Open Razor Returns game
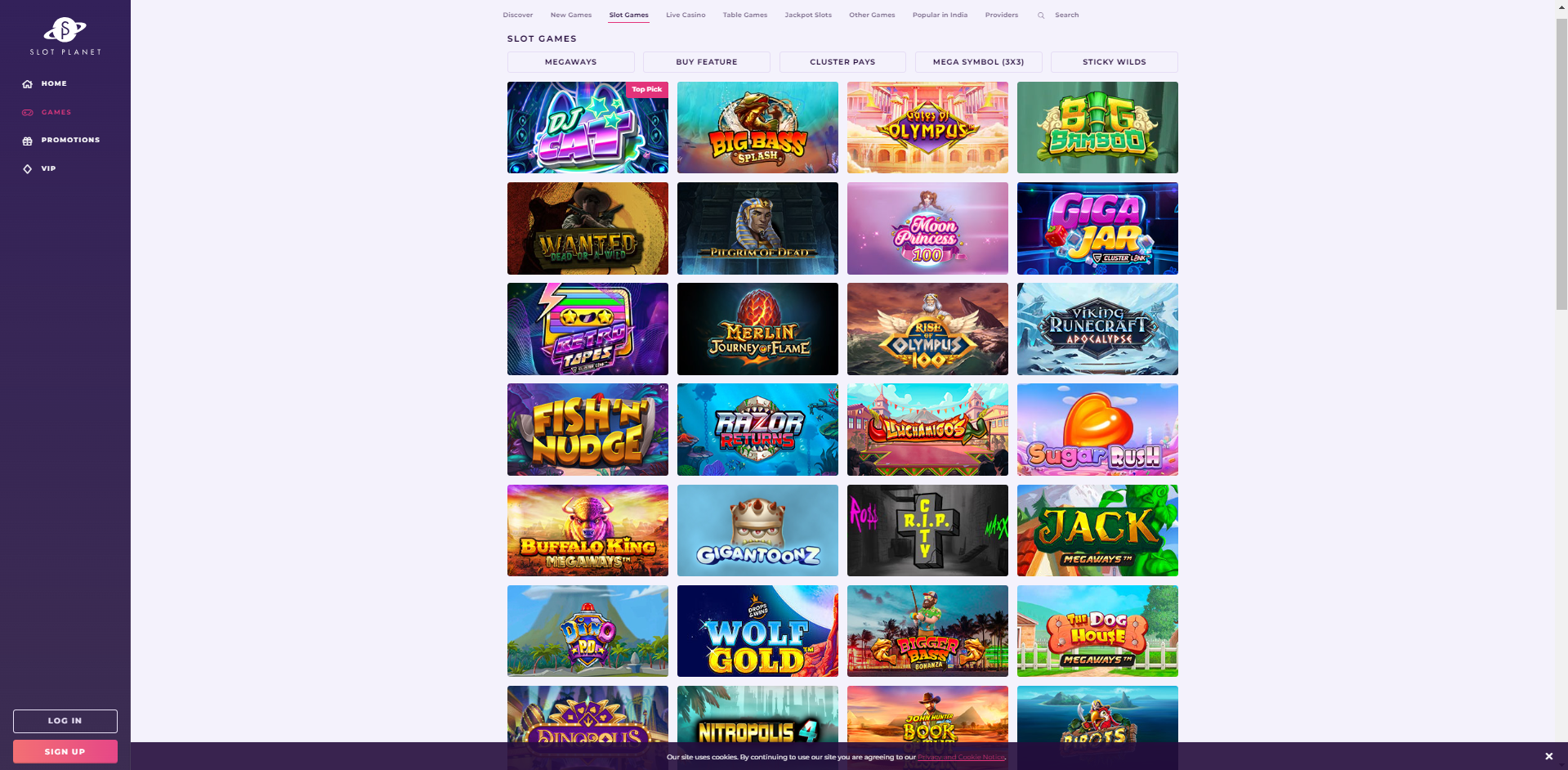1568x770 pixels. click(x=757, y=430)
